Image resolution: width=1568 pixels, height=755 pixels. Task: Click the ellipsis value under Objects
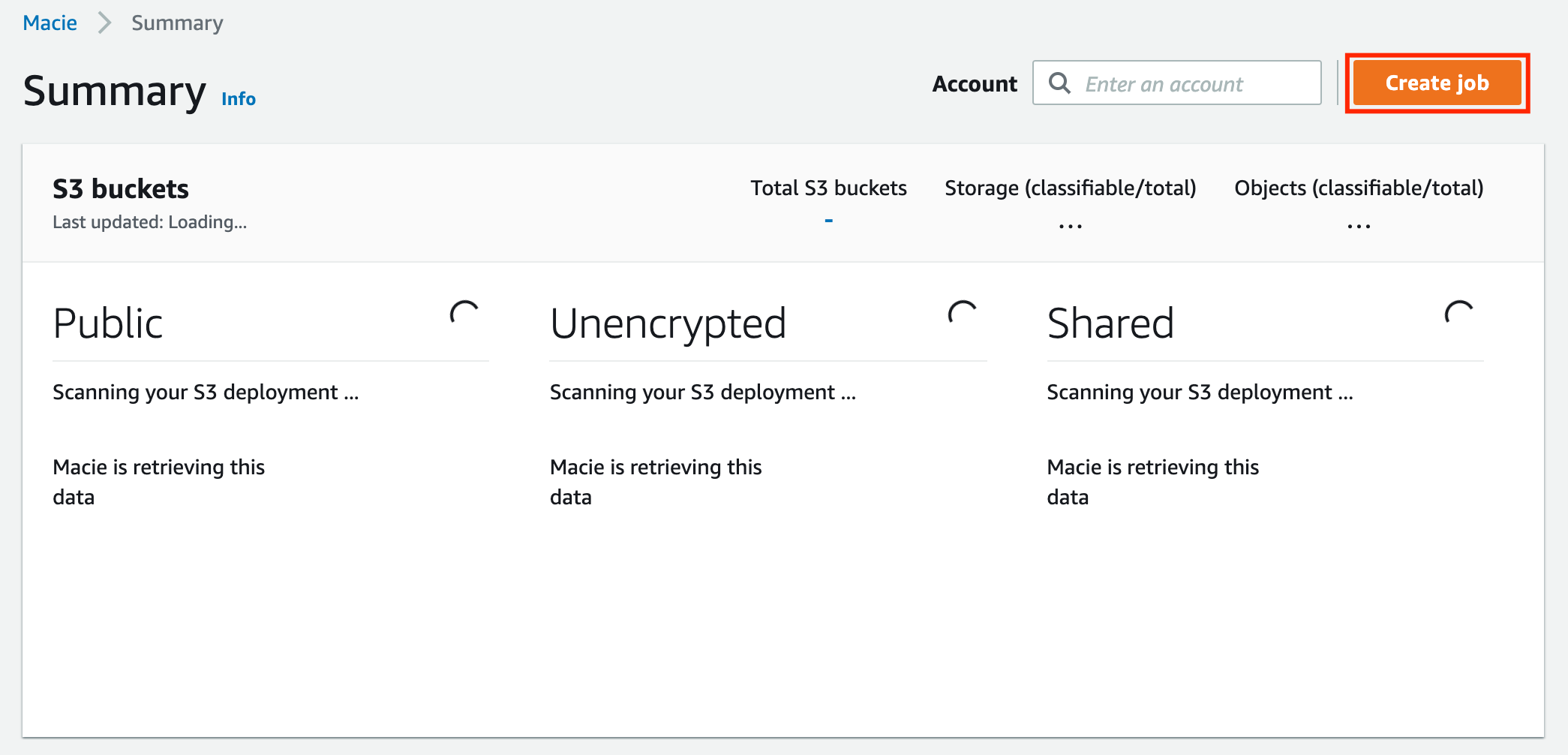[x=1359, y=226]
